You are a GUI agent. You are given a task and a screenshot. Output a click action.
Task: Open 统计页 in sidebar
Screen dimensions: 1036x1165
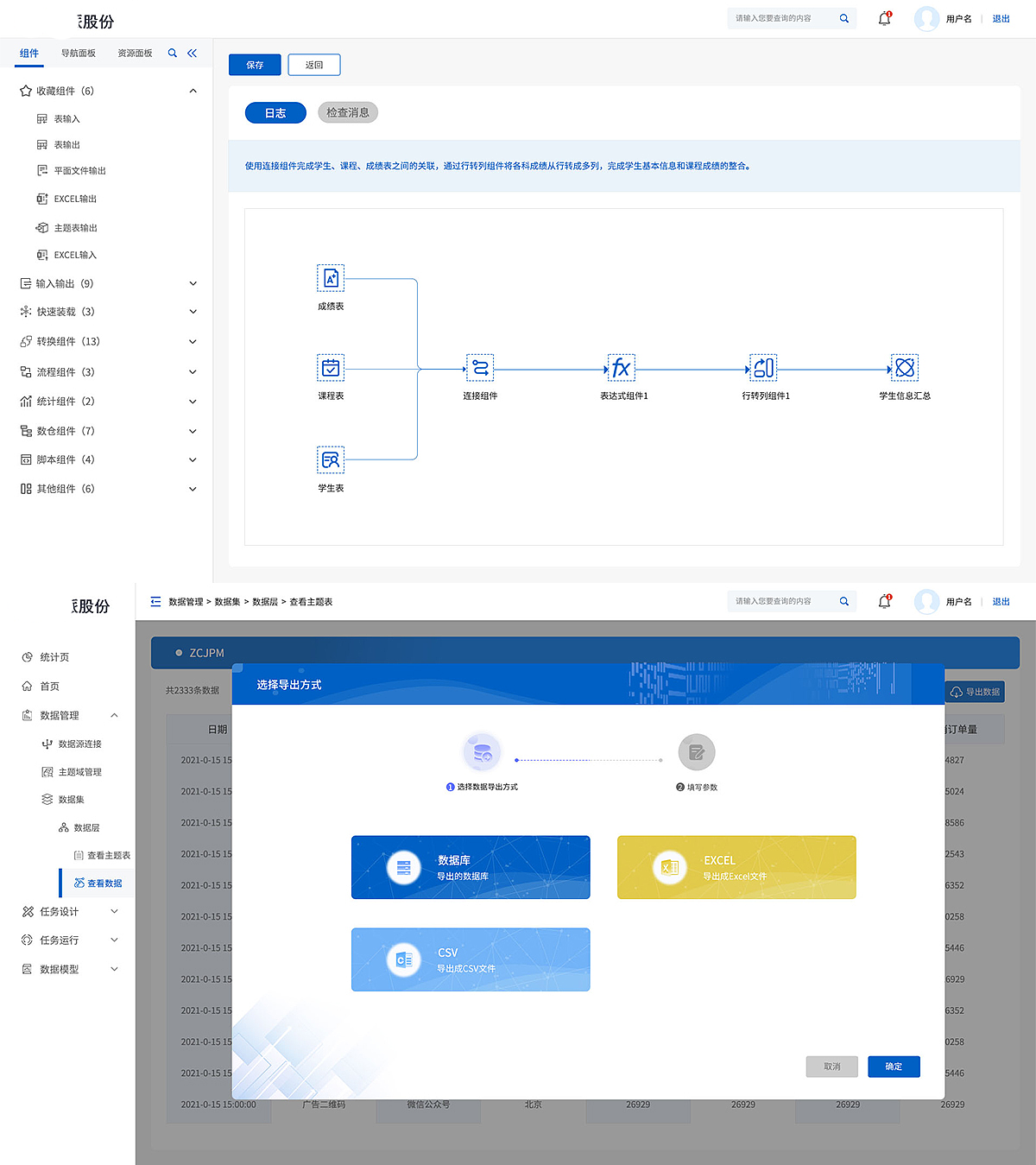coord(46,657)
